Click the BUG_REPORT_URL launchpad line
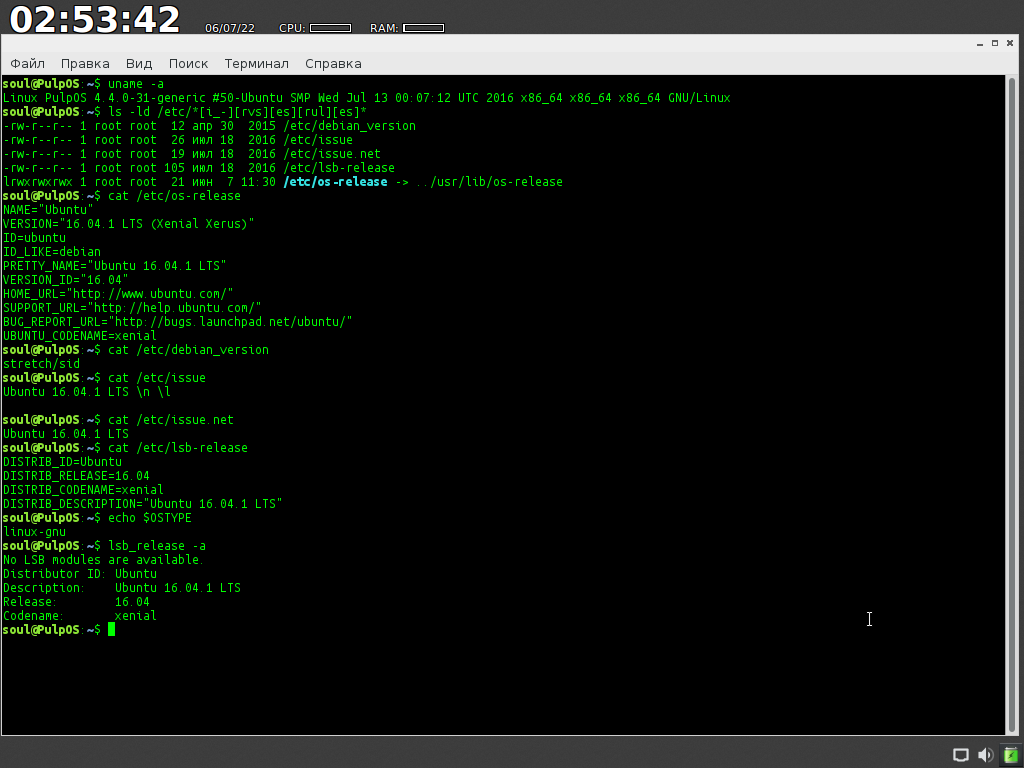1024x768 pixels. [178, 321]
